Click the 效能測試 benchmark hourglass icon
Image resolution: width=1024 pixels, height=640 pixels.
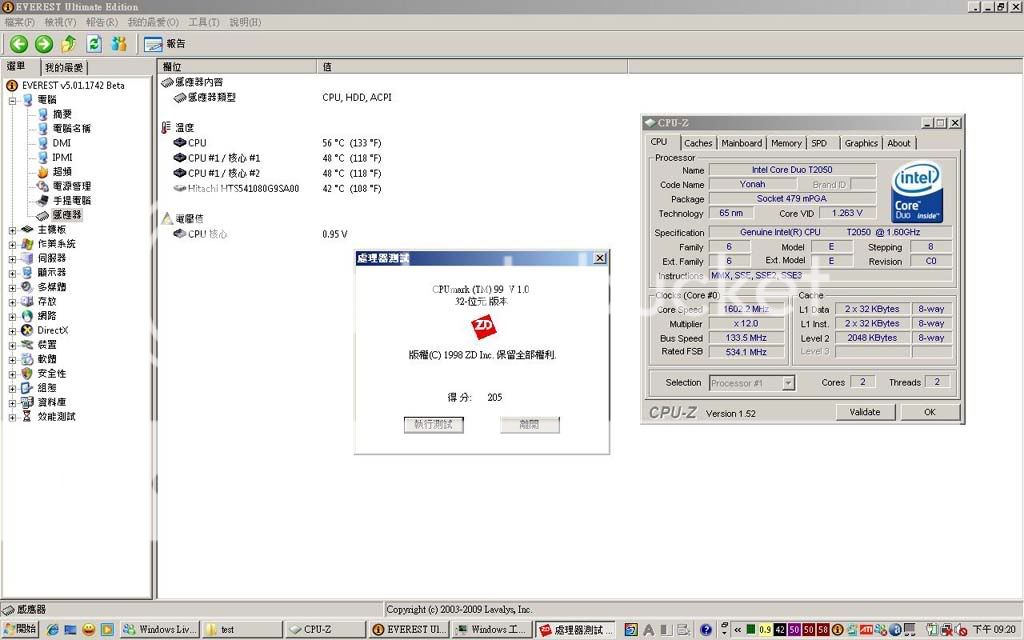27,417
